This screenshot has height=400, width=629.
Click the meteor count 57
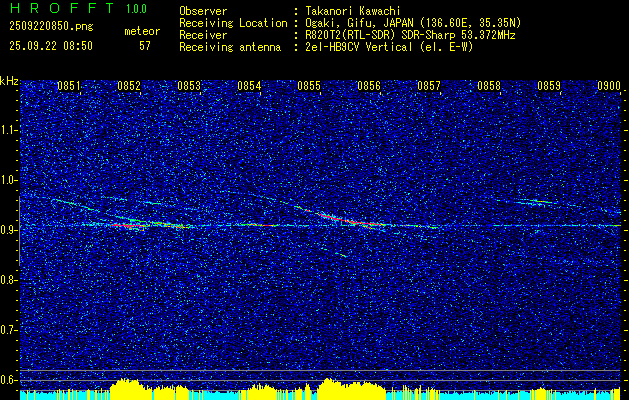145,46
